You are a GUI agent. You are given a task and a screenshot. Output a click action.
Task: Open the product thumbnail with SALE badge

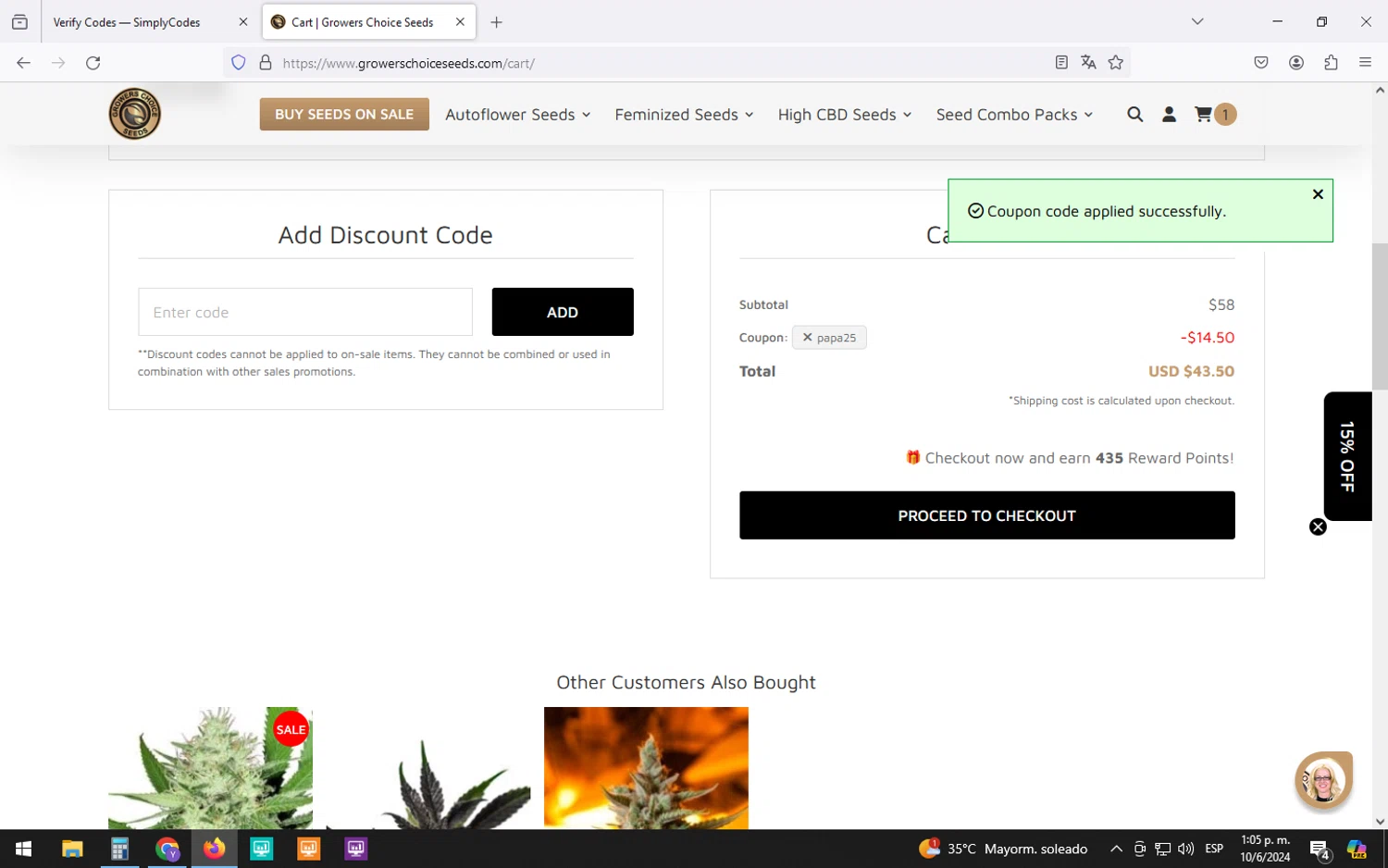[x=210, y=768]
